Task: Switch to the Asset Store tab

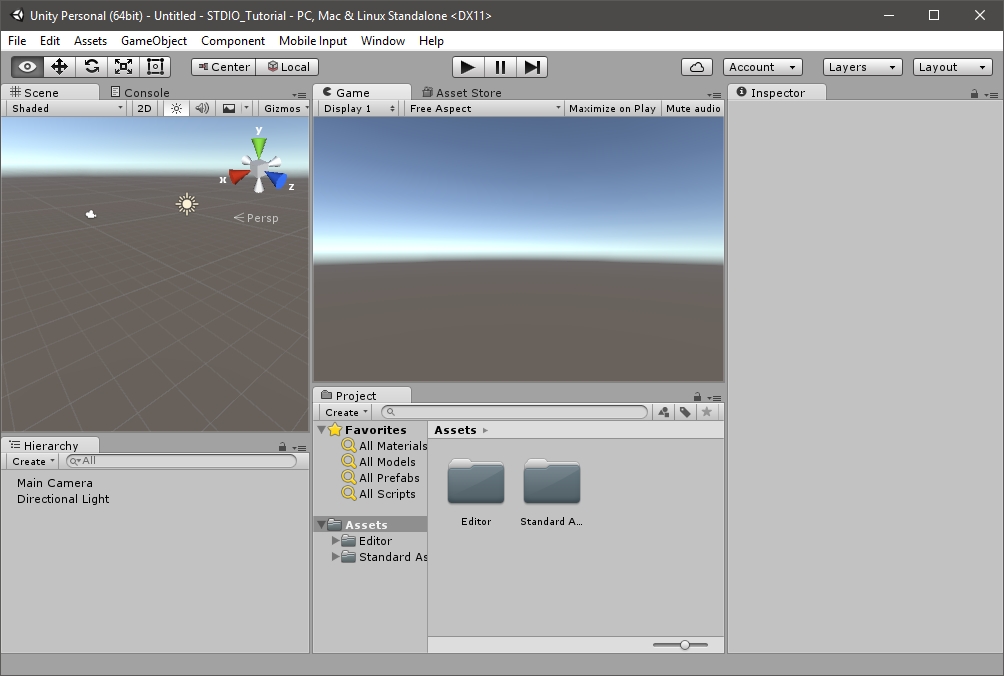Action: (462, 92)
